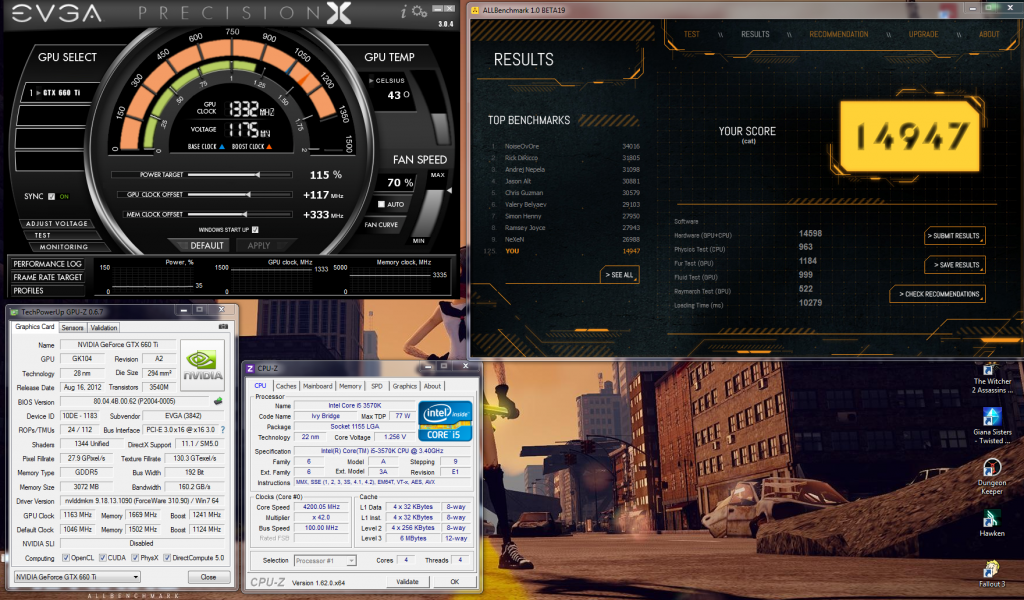The height and width of the screenshot is (600, 1024).
Task: Switch to the Sensors tab in GPU-Z
Action: click(x=72, y=328)
